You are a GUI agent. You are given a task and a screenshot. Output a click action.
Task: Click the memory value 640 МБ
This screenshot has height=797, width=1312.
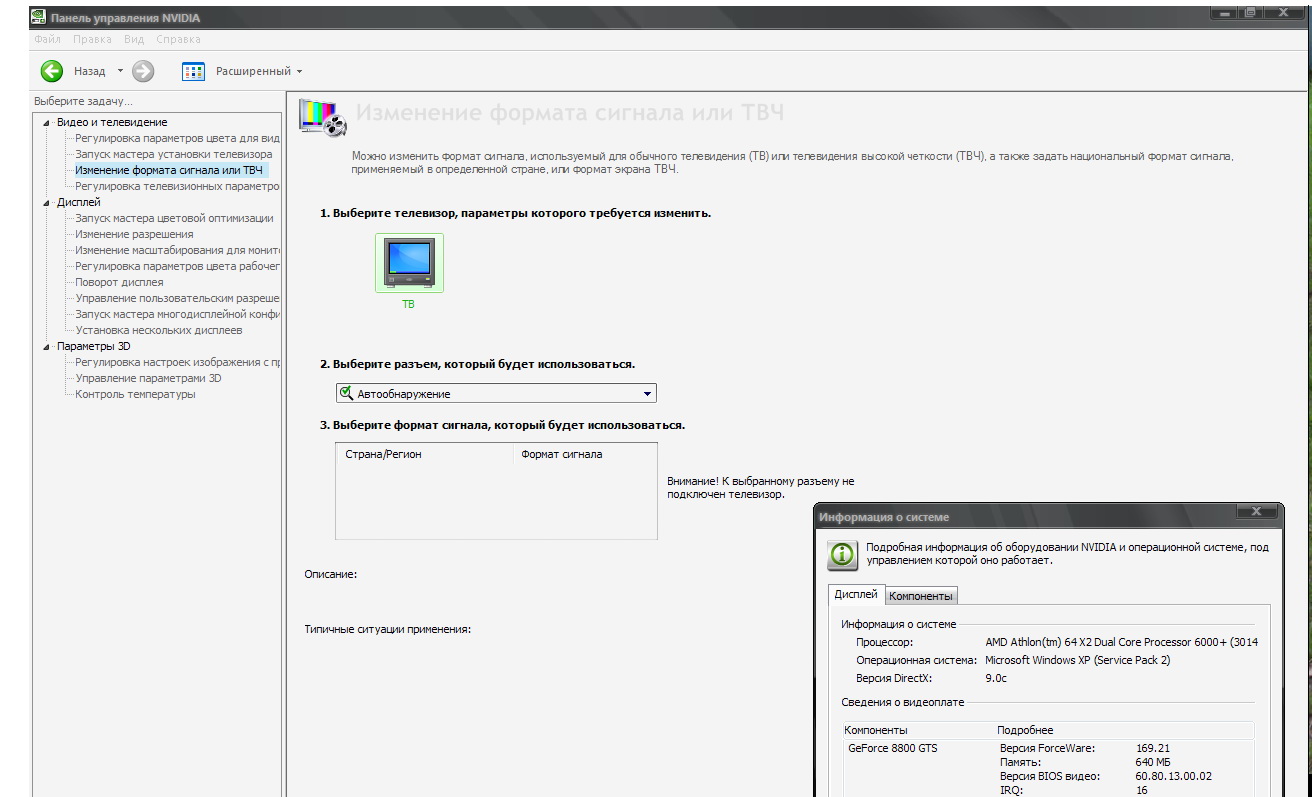tap(1155, 762)
